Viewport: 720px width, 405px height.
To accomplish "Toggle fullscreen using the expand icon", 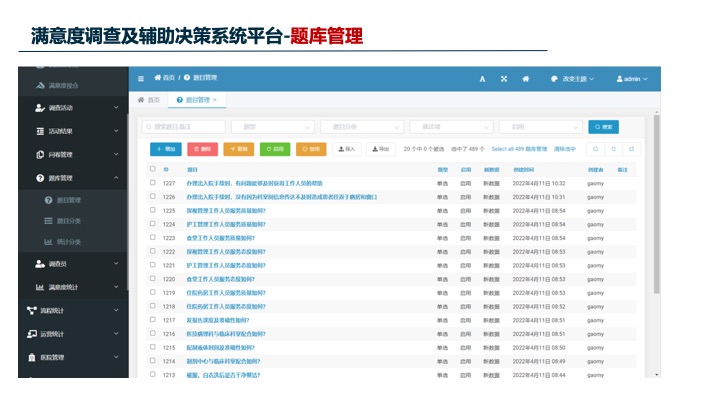I will [504, 79].
